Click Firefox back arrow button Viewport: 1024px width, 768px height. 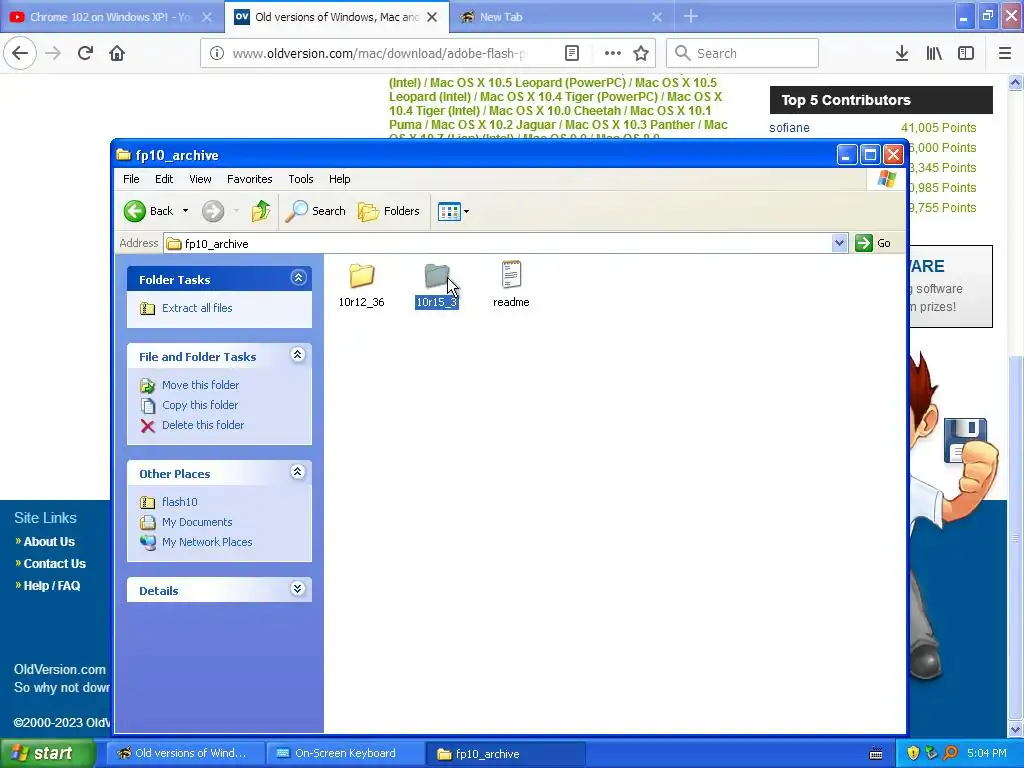[x=20, y=53]
